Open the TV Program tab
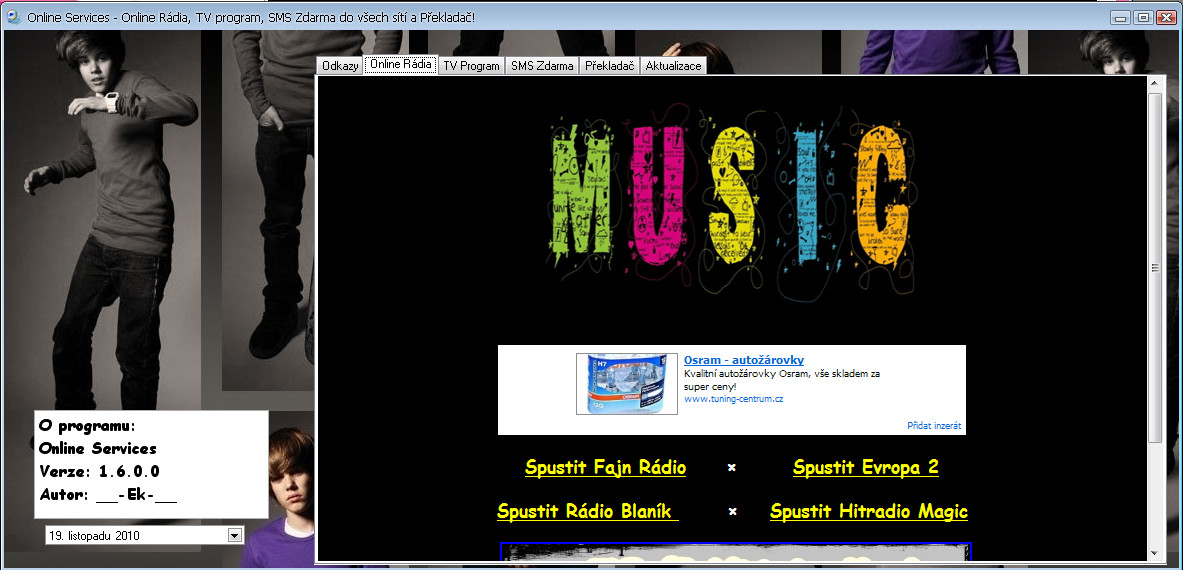 471,66
